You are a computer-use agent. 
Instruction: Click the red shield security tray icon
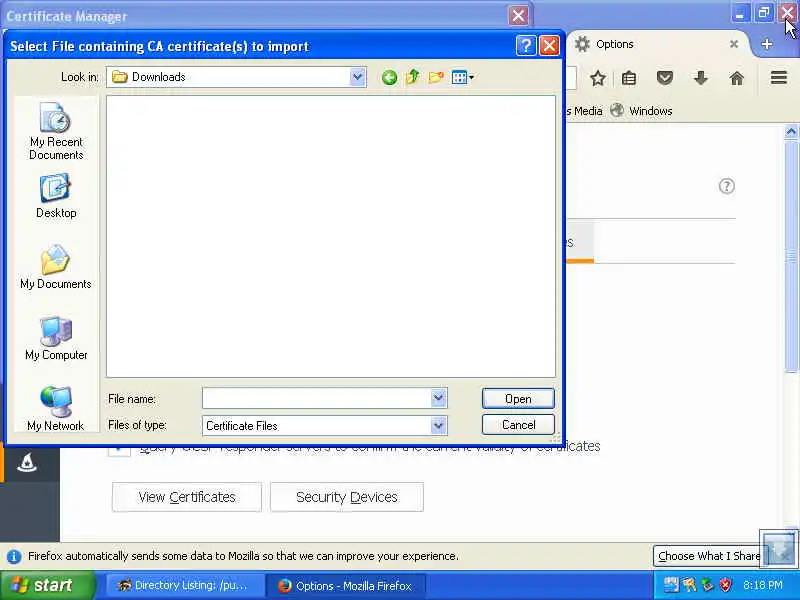725,585
